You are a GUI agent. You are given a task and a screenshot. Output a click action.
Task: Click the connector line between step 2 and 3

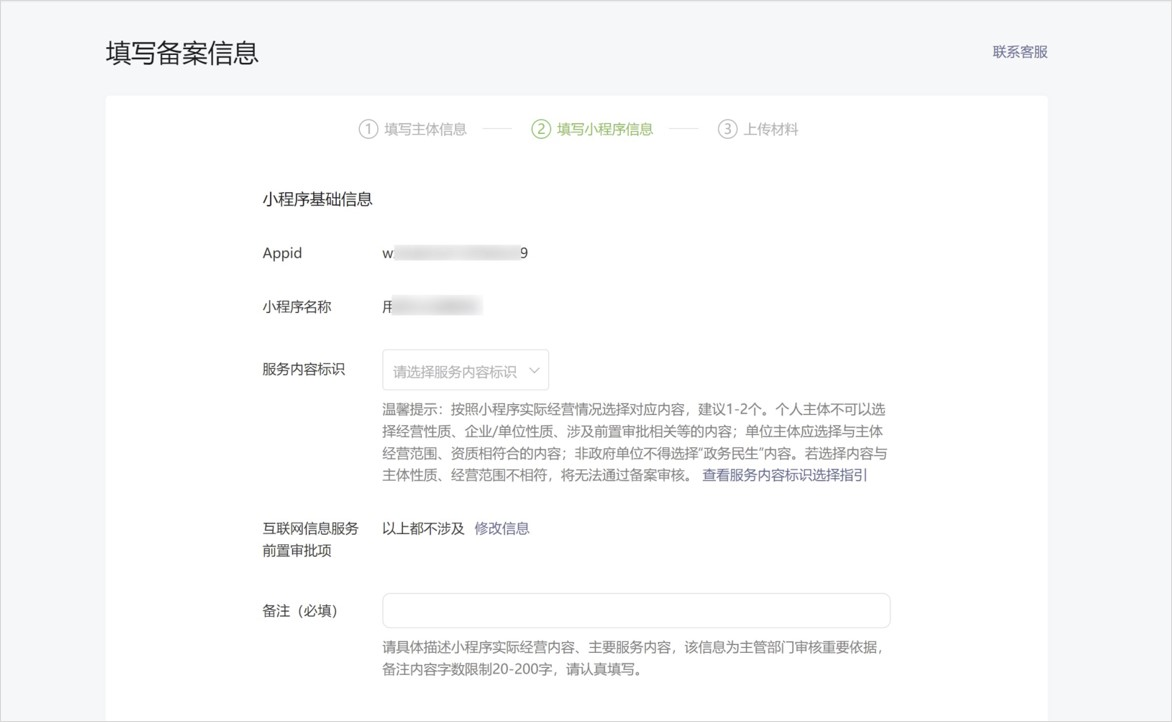click(682, 128)
